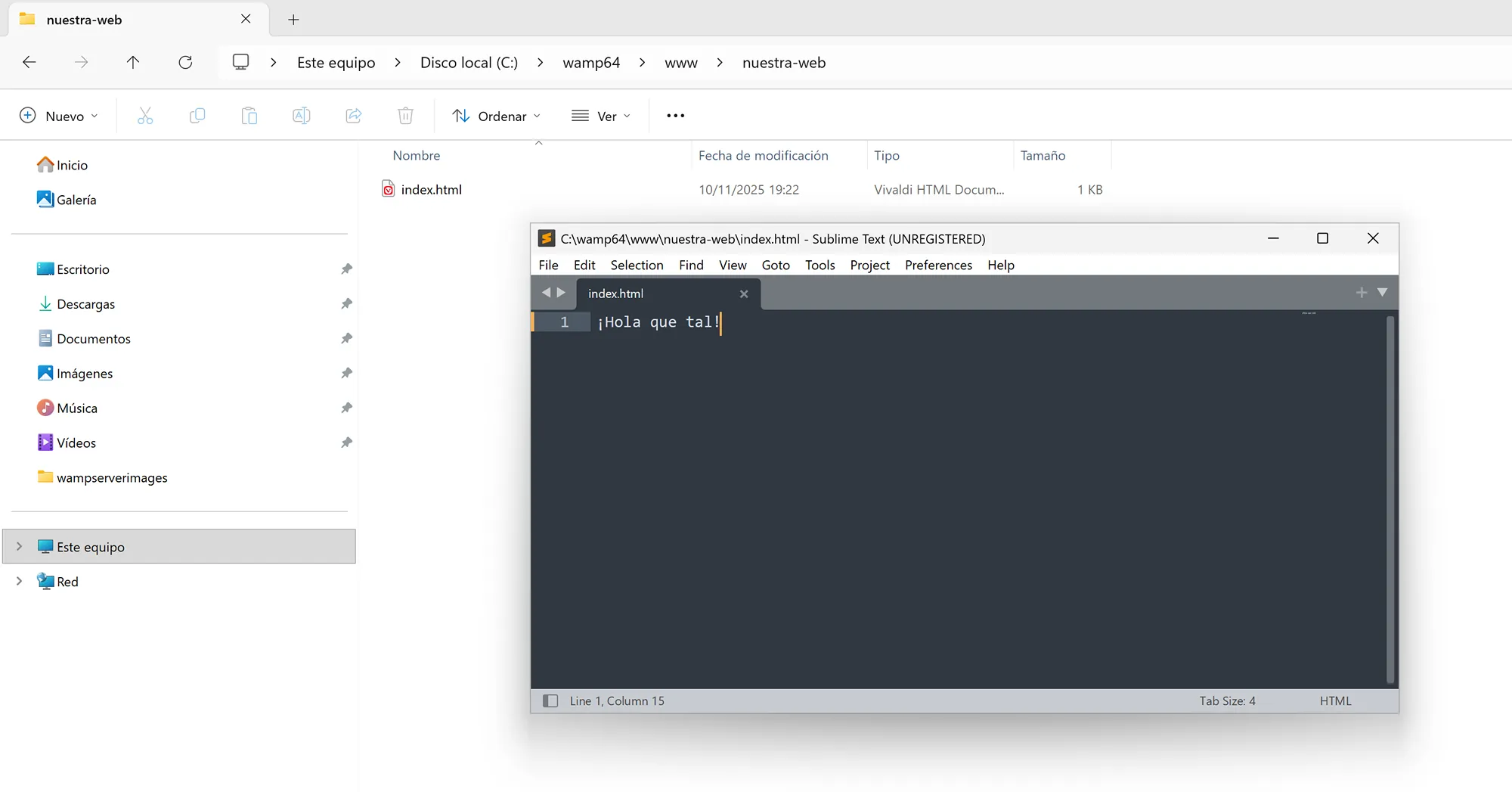
Task: Refresh the current folder view
Action: pyautogui.click(x=185, y=63)
